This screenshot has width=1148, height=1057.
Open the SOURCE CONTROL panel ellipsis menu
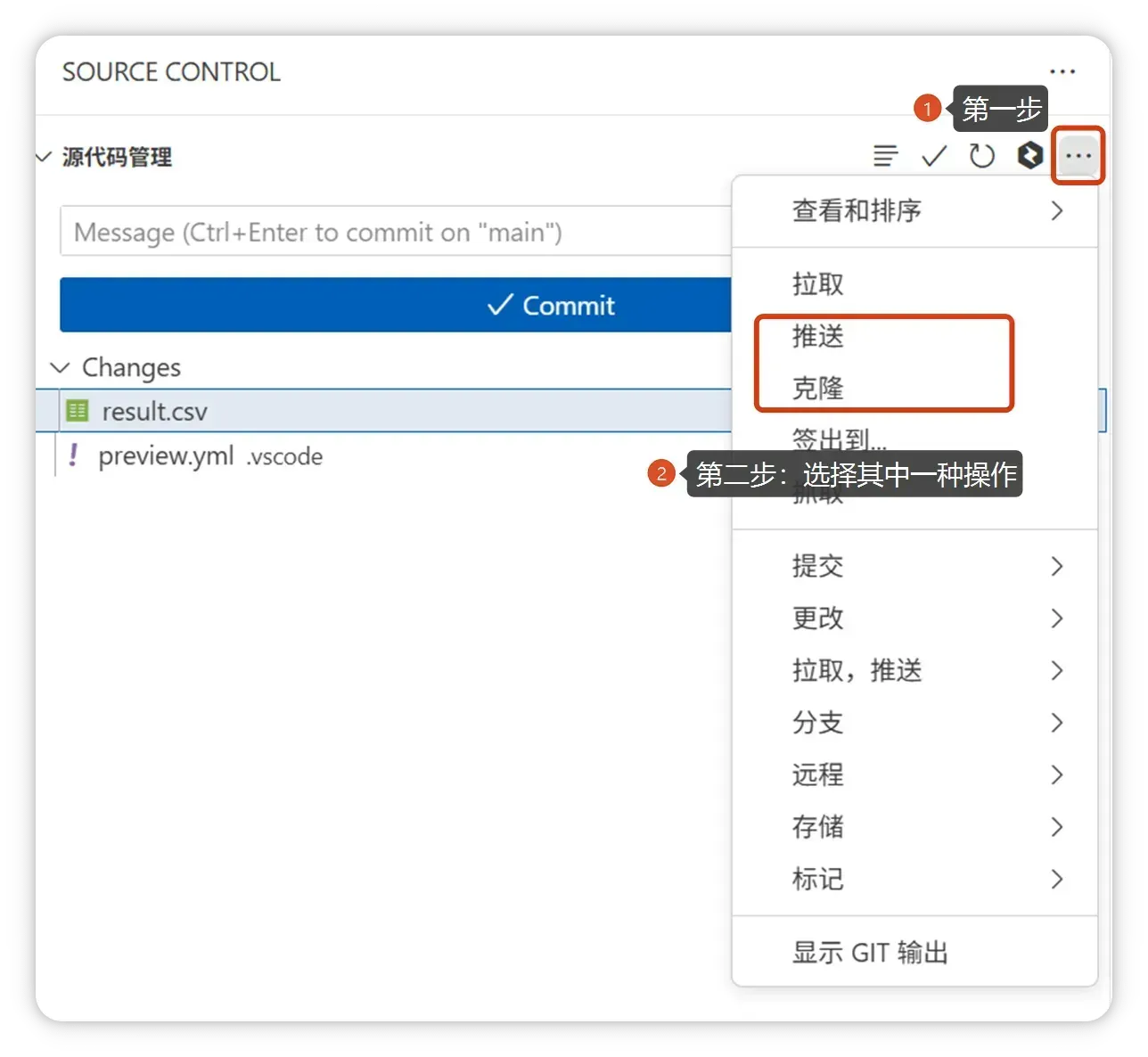(1062, 71)
